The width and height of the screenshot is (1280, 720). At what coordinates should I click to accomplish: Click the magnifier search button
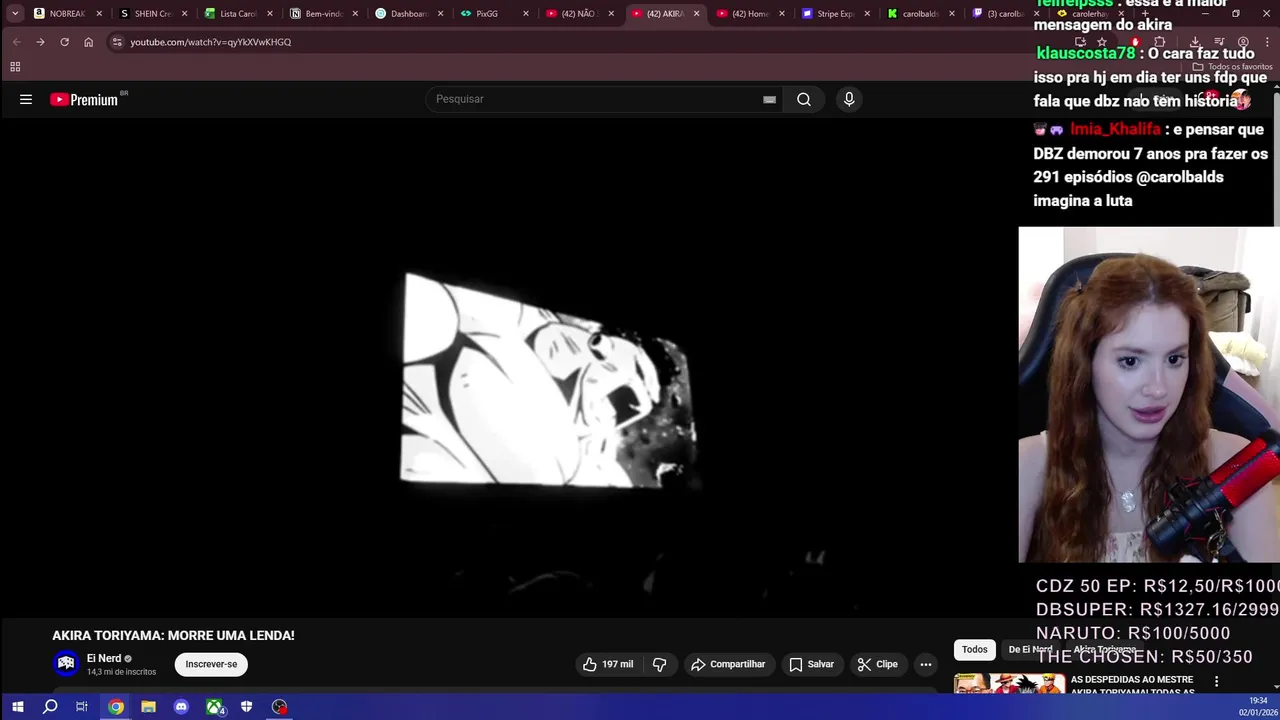click(x=804, y=99)
